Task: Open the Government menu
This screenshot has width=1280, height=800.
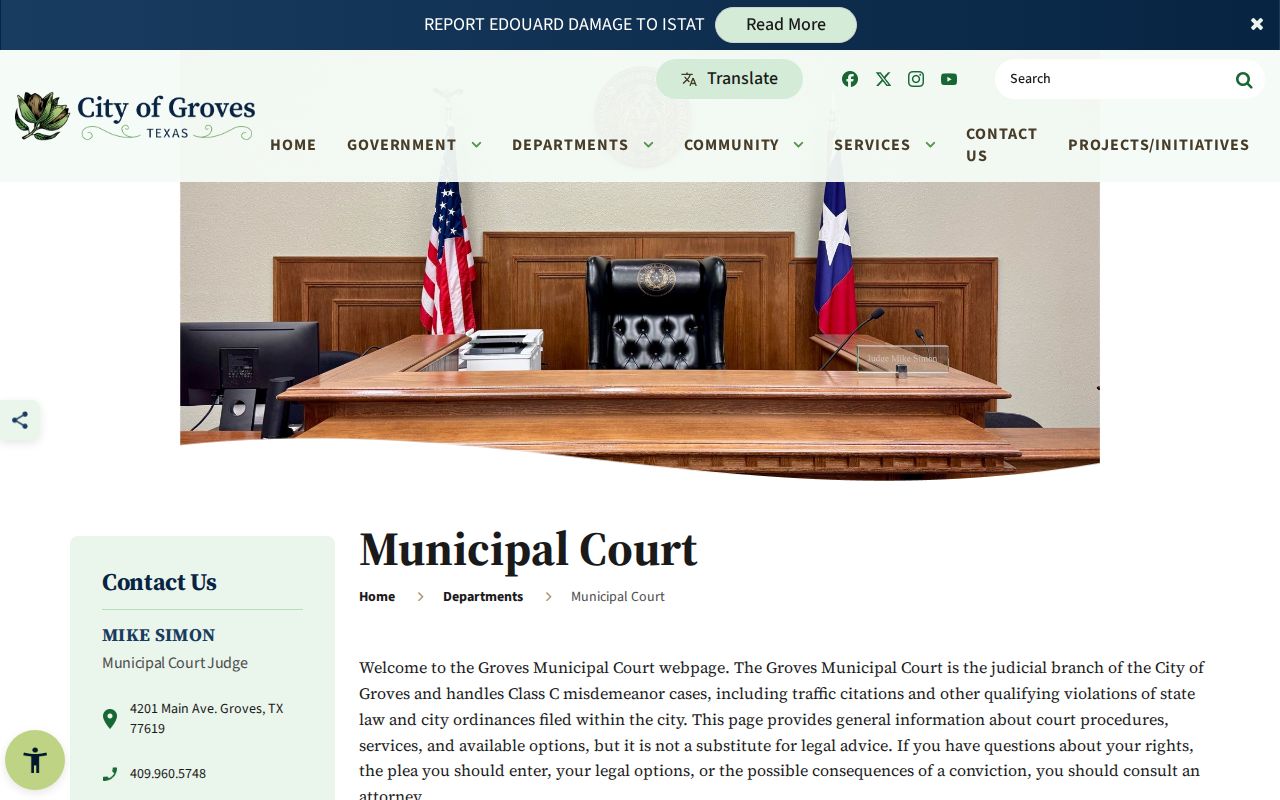Action: click(x=402, y=145)
